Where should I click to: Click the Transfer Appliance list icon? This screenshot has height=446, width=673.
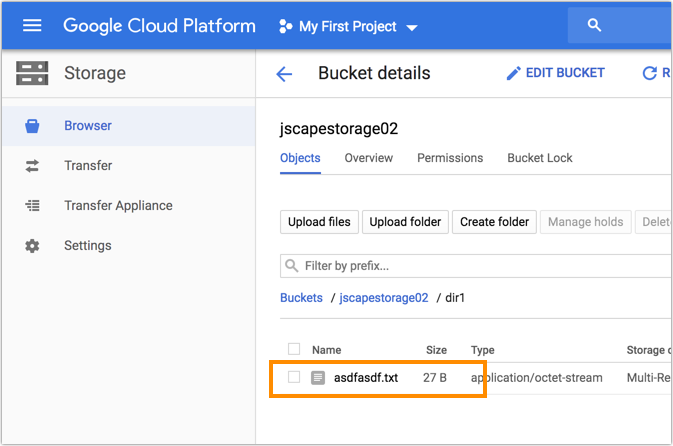(33, 206)
